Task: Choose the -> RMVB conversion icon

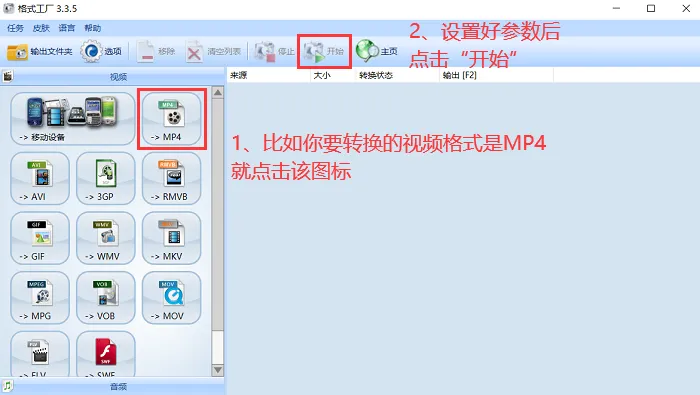Action: click(x=172, y=178)
